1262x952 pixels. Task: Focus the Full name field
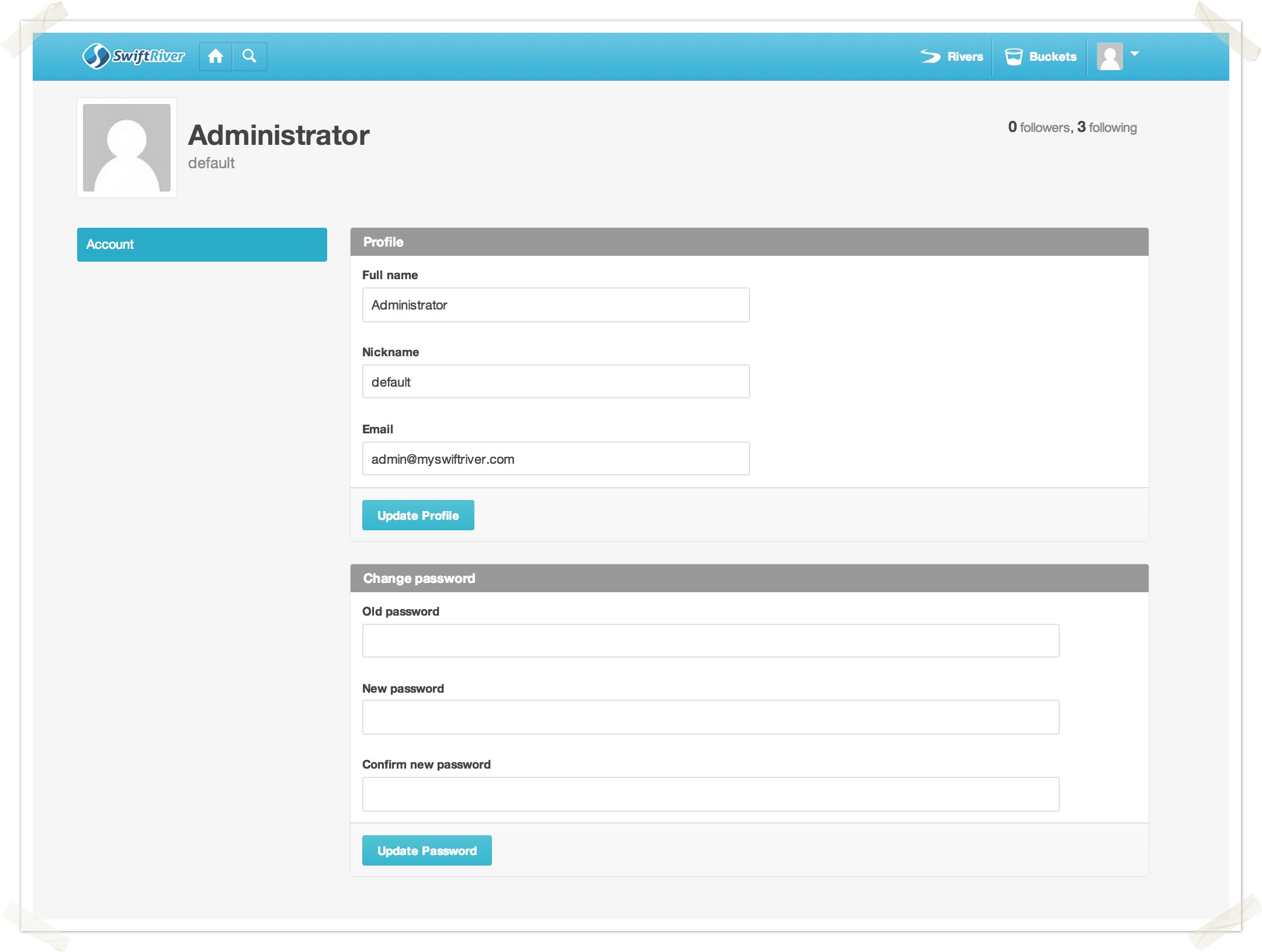click(556, 305)
